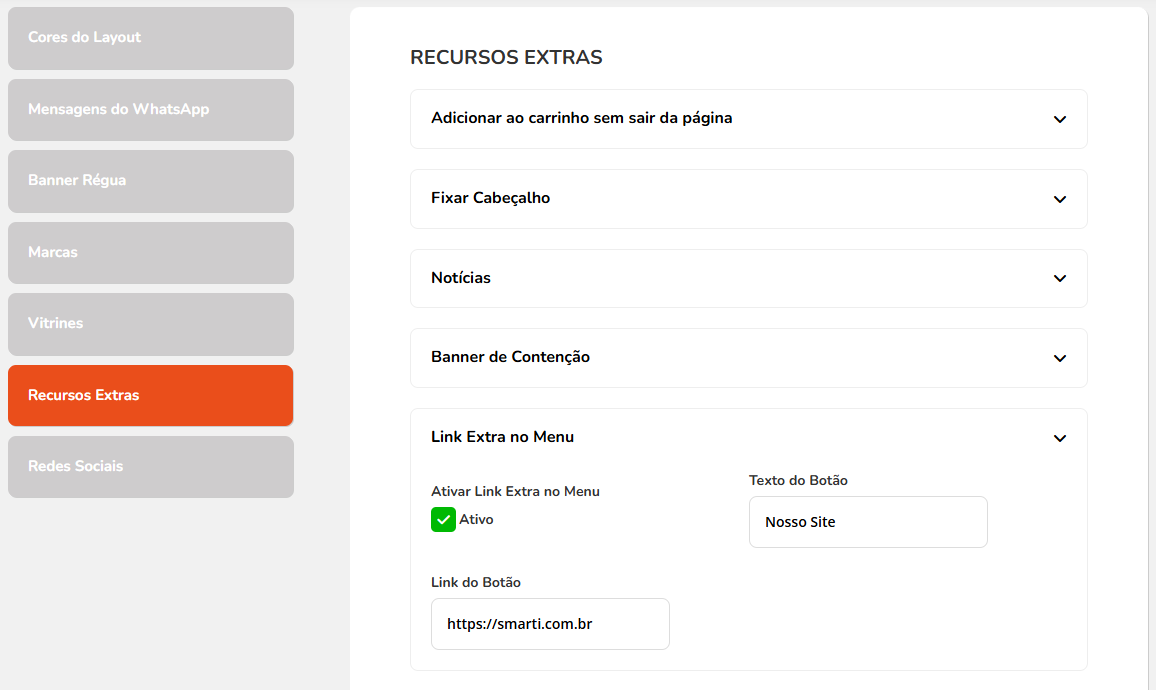The image size is (1156, 690).
Task: Click the 'Adicionar ao carrinho sem sair da página' title
Action: point(581,118)
